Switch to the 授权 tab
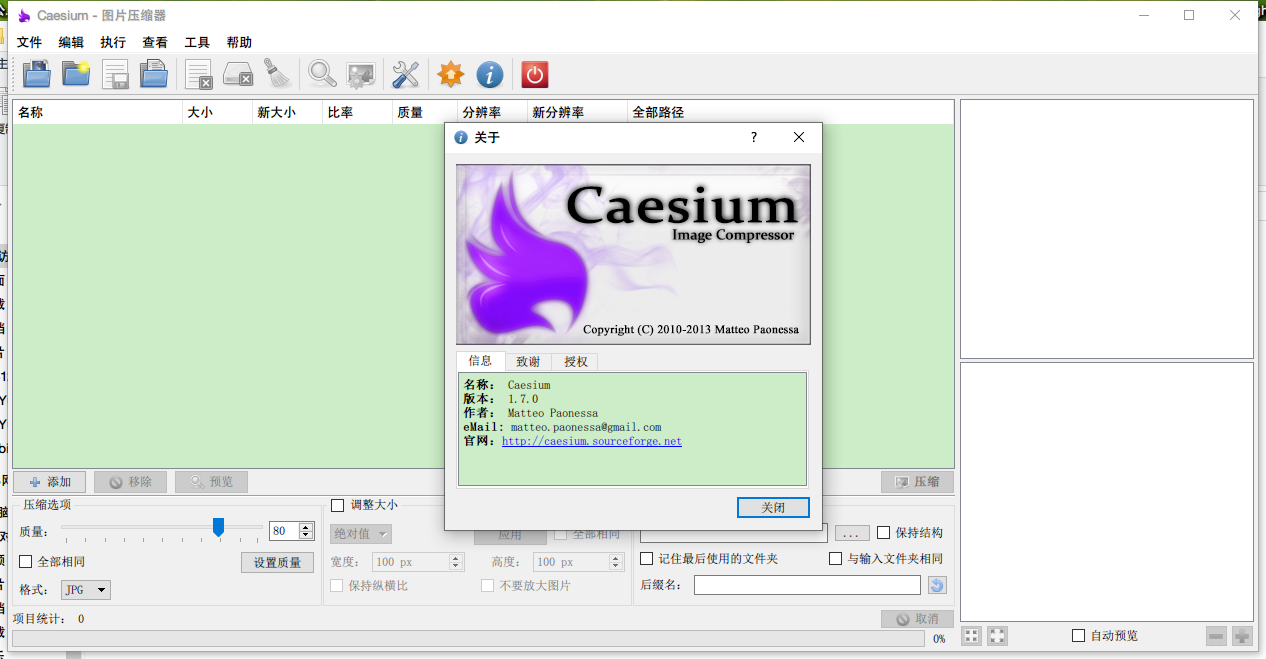 (x=575, y=361)
